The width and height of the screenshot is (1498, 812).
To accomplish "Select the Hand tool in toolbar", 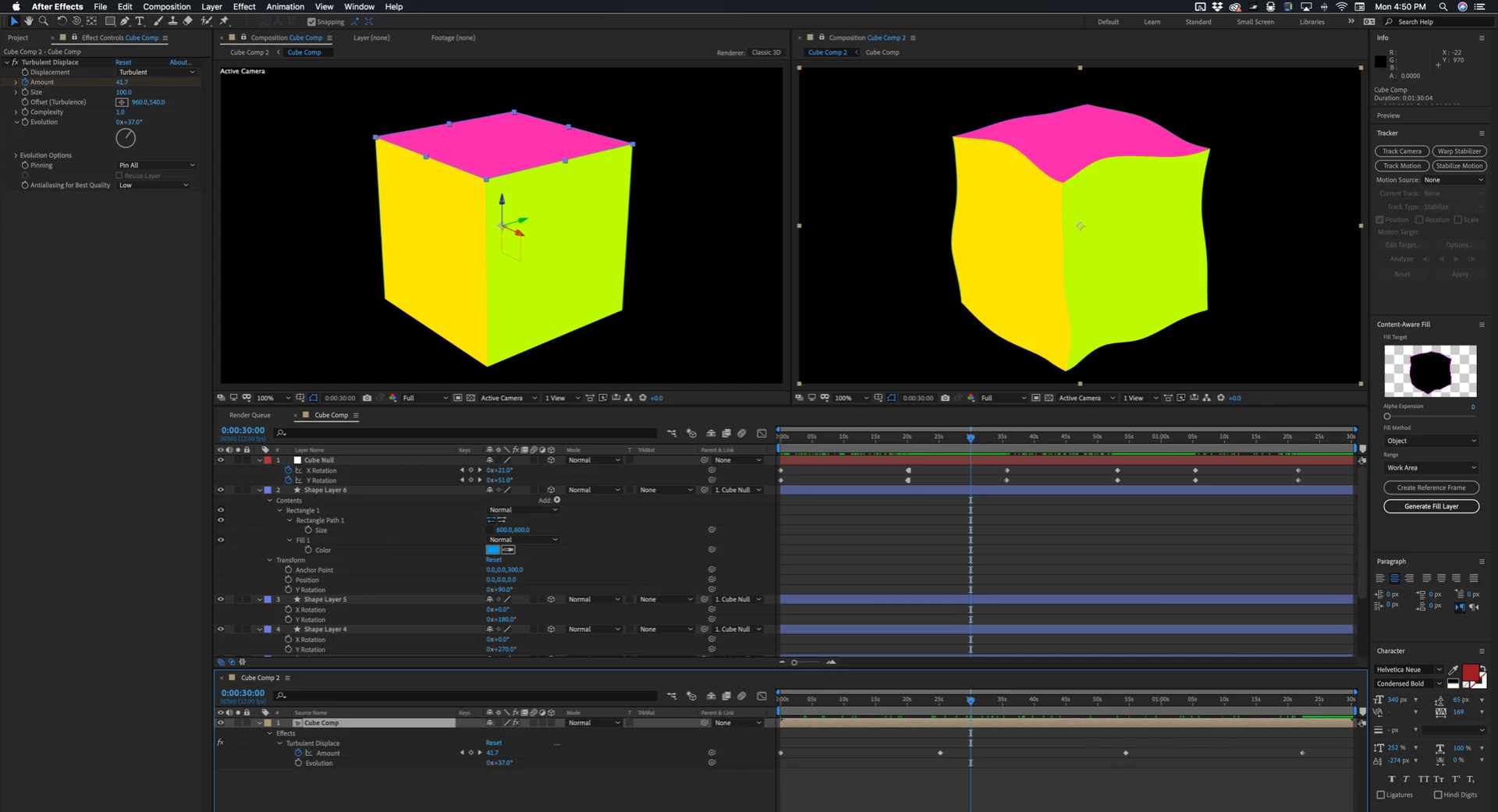I will pos(29,21).
